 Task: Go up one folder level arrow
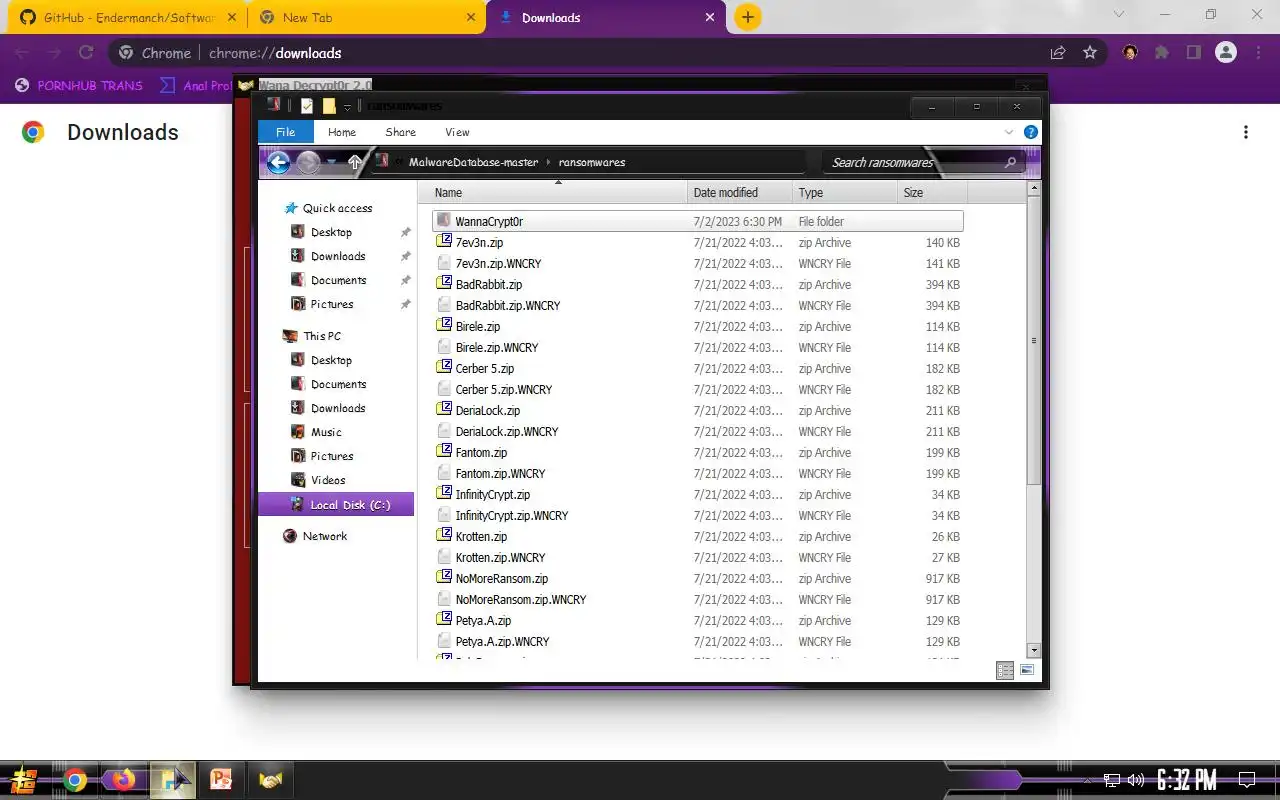[355, 162]
